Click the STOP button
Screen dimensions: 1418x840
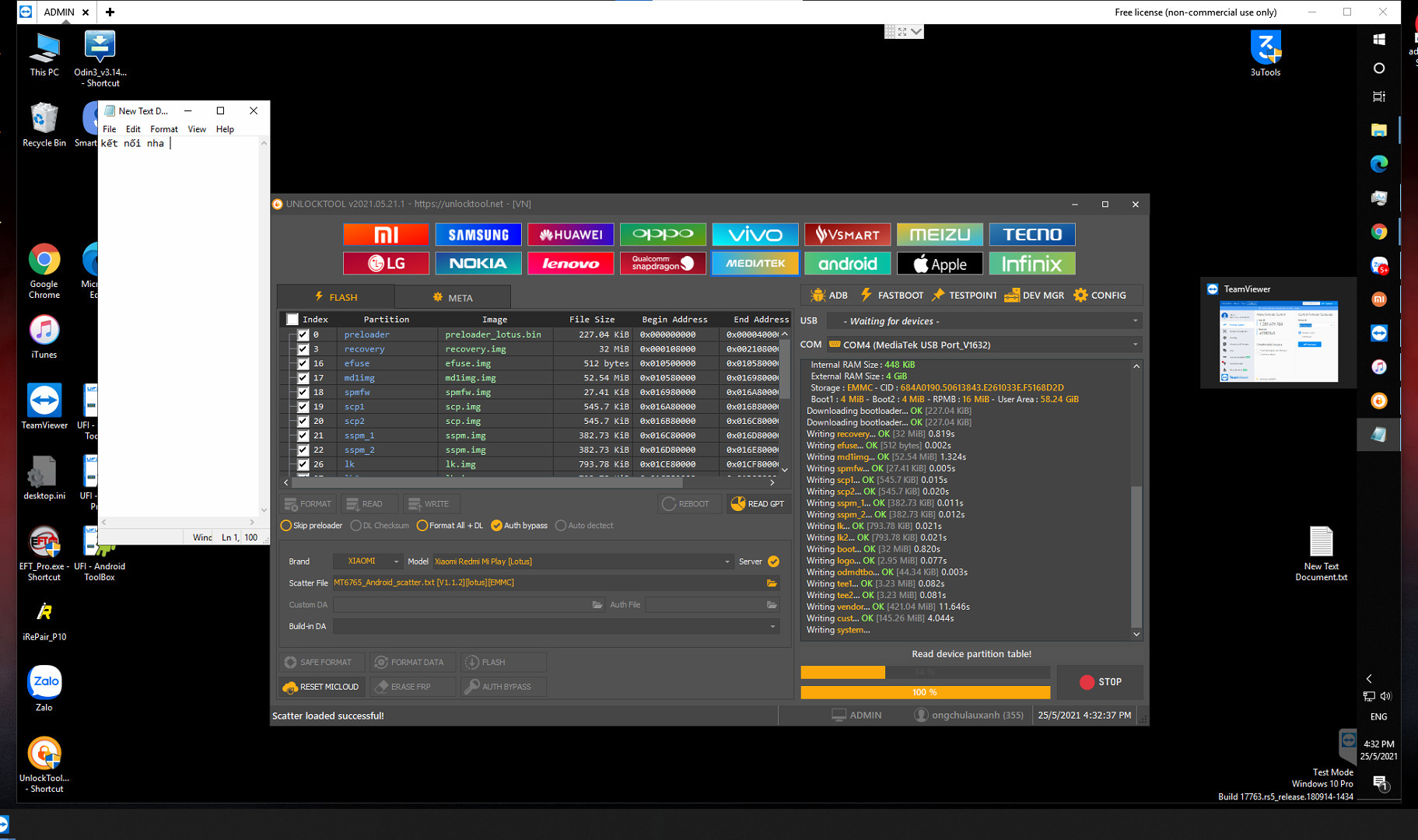[x=1100, y=682]
